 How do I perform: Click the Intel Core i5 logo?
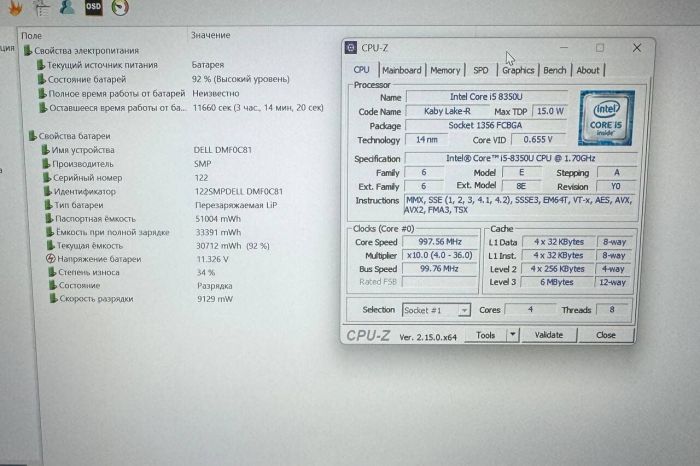coord(607,118)
